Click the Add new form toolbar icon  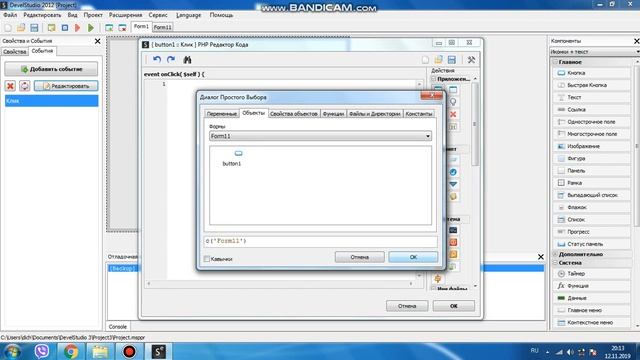[x=109, y=28]
